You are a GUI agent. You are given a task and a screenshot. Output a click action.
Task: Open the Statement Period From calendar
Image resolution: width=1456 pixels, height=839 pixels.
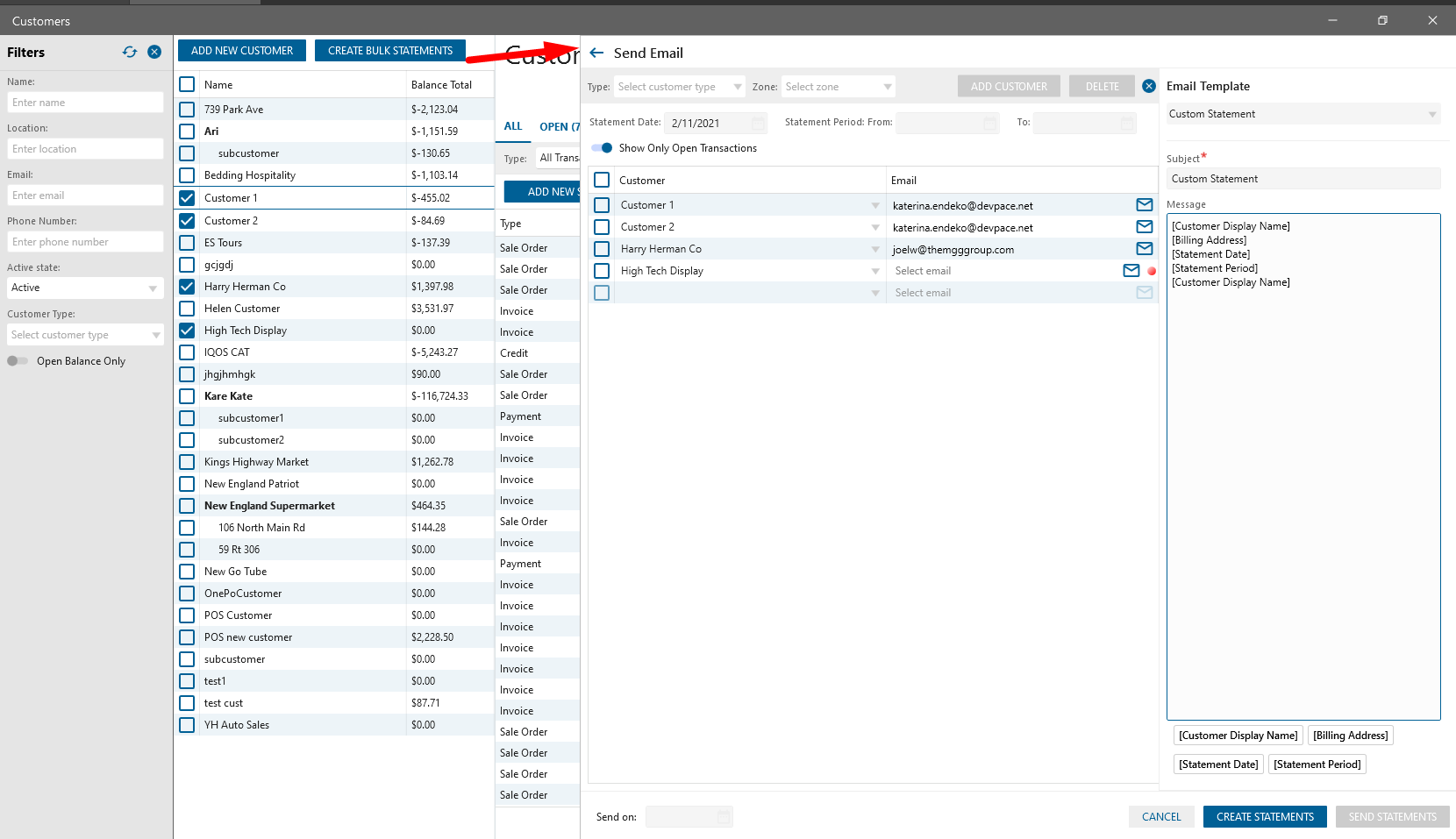coord(990,124)
